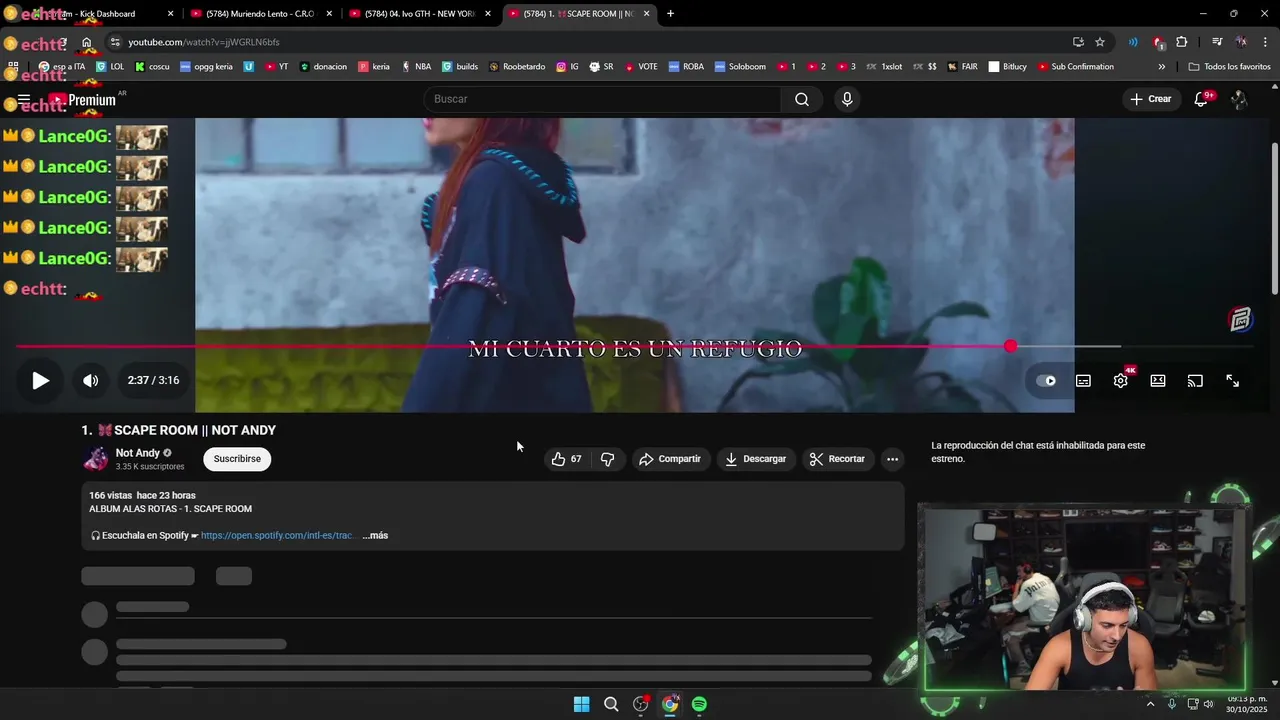Open the donacion bookmark

[x=323, y=67]
